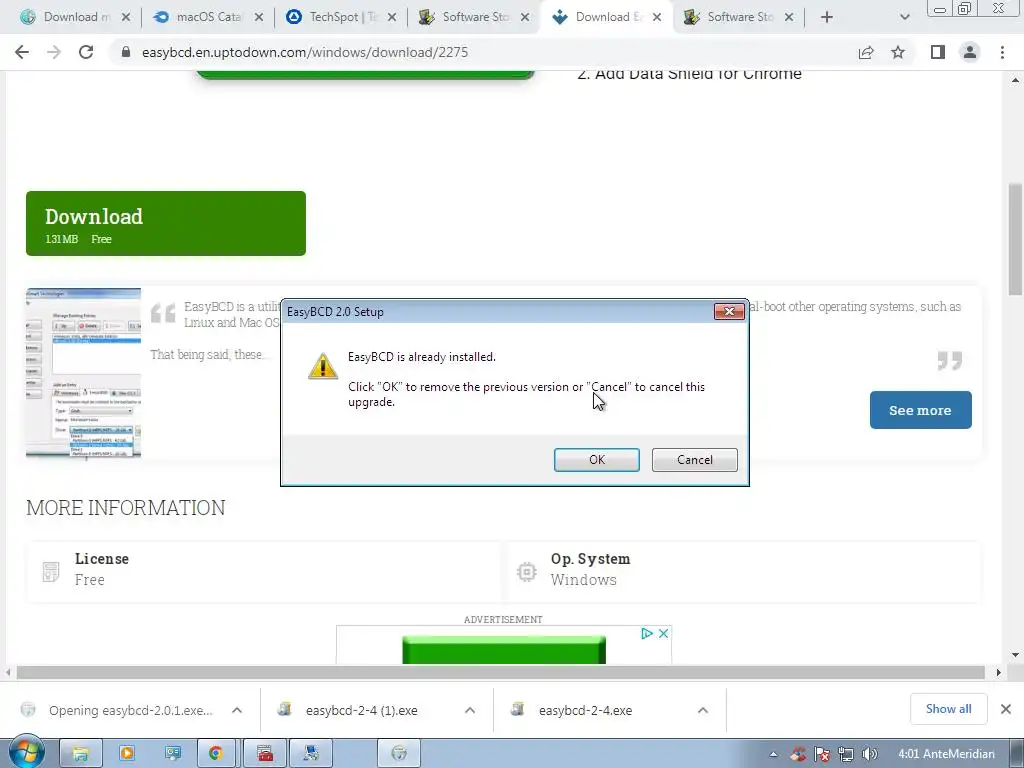1024x768 pixels.
Task: Reload the current page
Action: [x=86, y=52]
